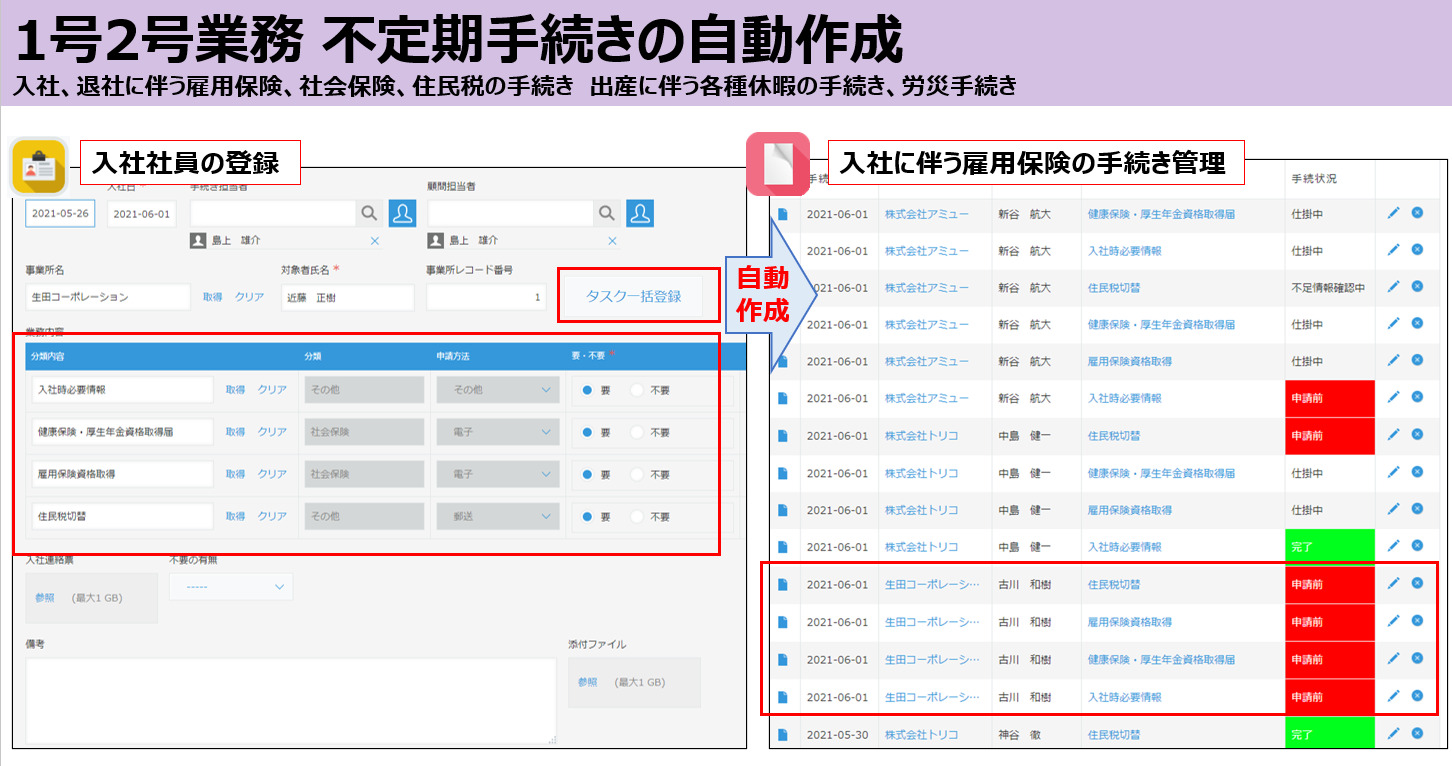
Task: Delete 新谷 航大 雇用保険資格取得 record
Action: click(x=1417, y=361)
